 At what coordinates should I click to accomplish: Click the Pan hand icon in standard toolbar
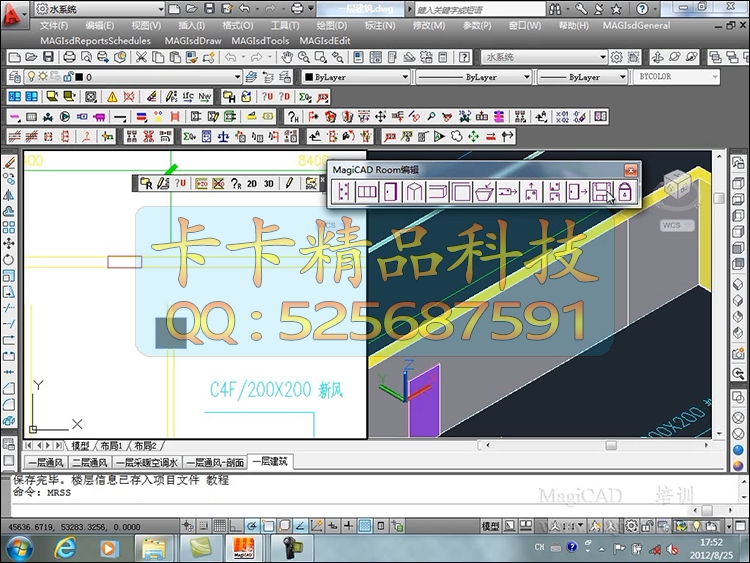tap(287, 57)
